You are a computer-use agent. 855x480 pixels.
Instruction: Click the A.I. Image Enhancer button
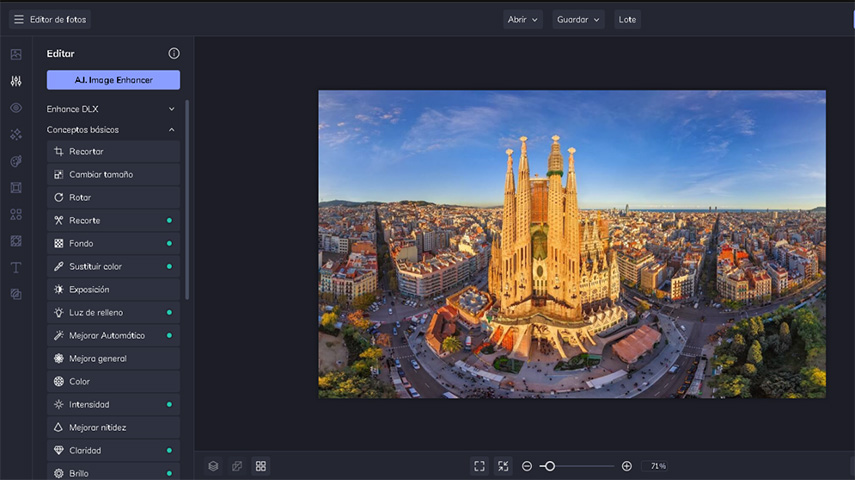[113, 80]
